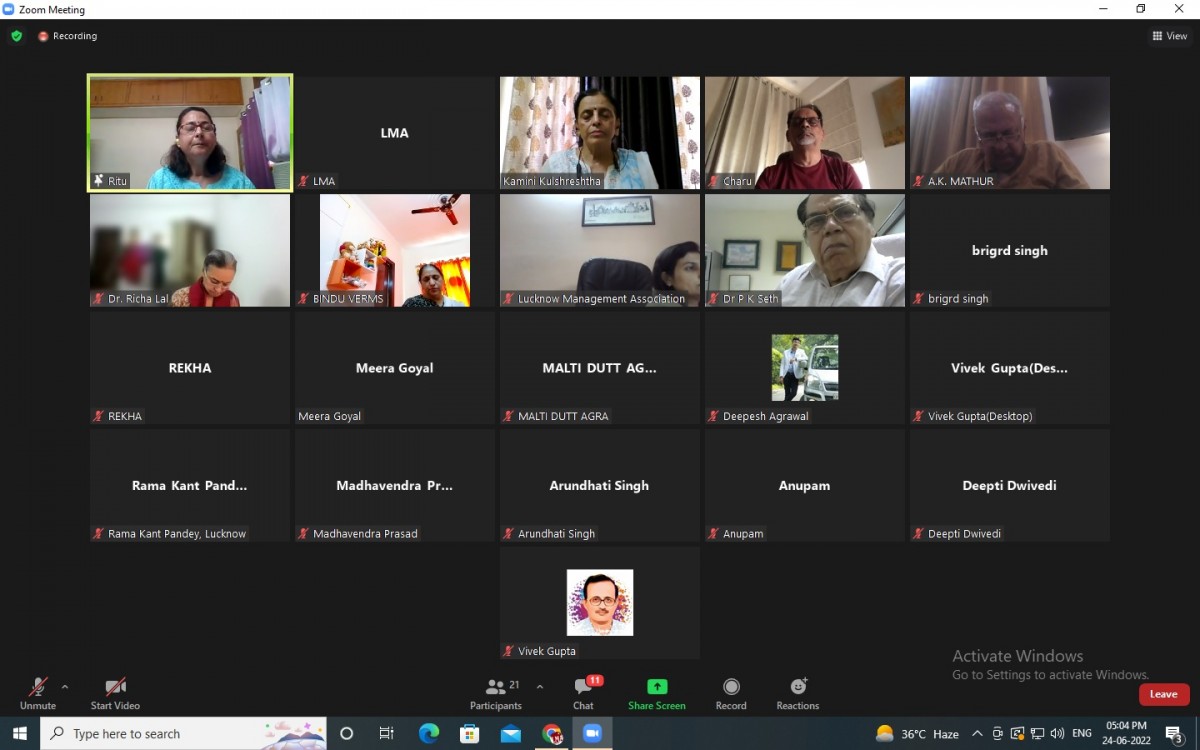Select the Meera Goyal tile
Screen dimensions: 1200x750
395,368
